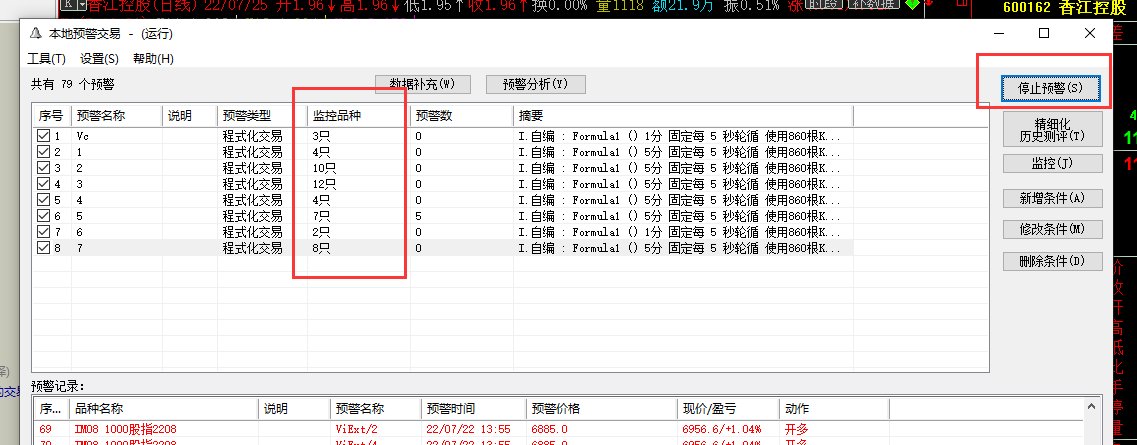The height and width of the screenshot is (445, 1137).
Task: Click 品种名称 header in alert records
Action: [165, 409]
